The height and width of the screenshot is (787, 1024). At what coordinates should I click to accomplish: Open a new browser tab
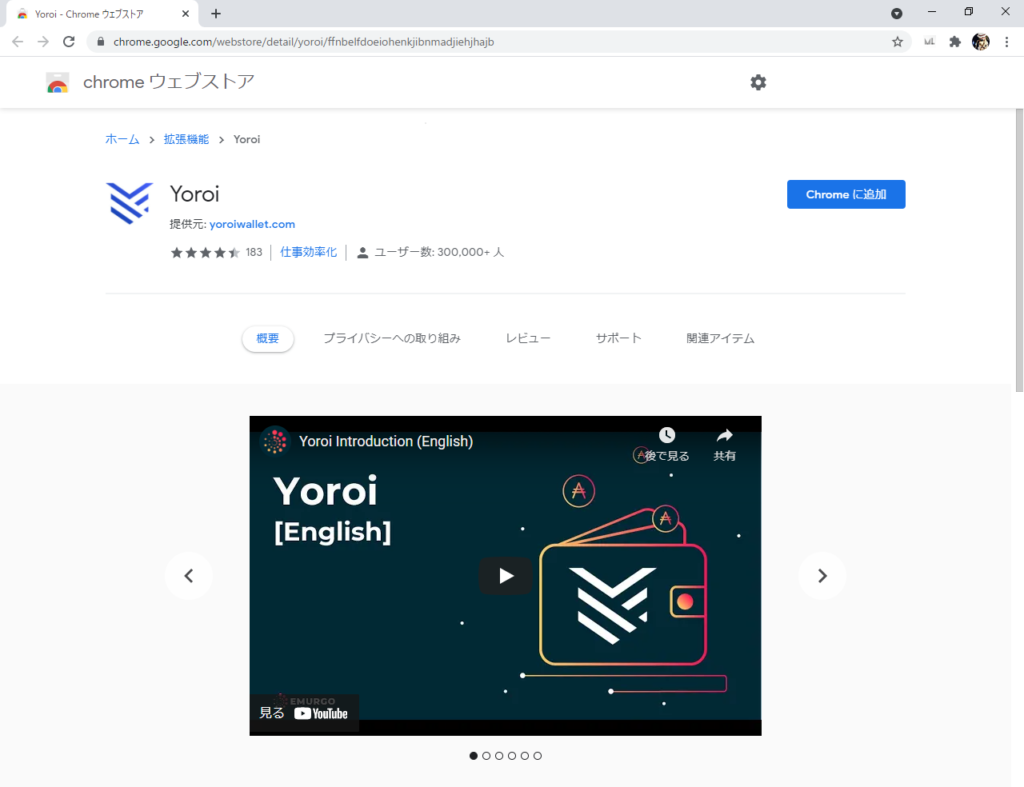coord(216,14)
